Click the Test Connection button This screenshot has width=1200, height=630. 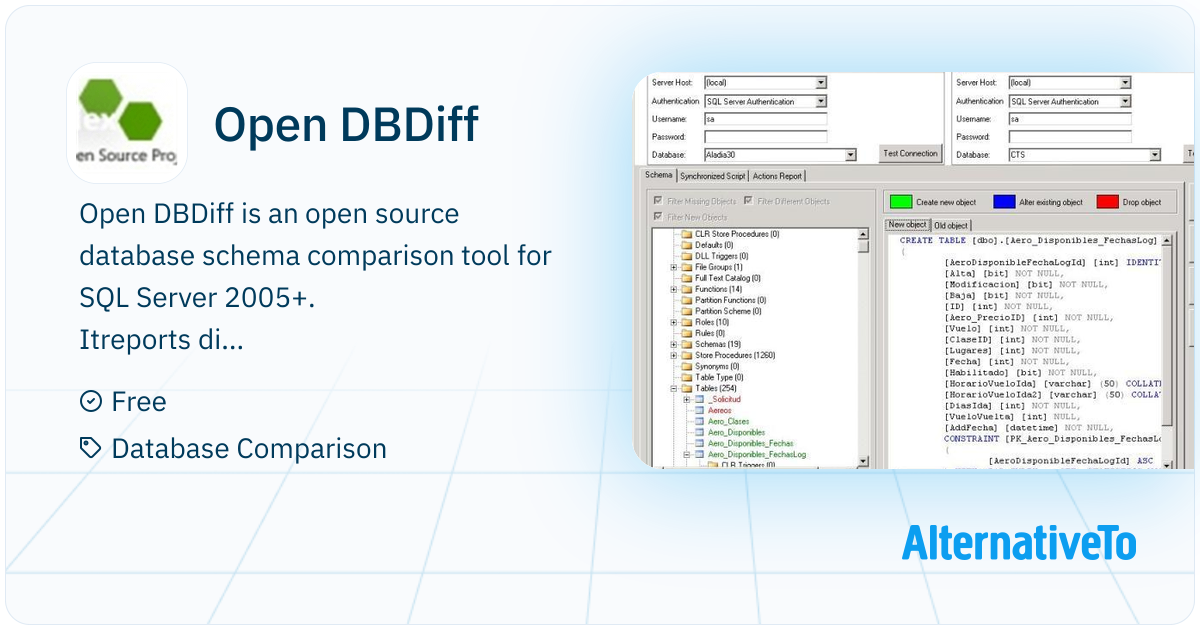pyautogui.click(x=910, y=153)
